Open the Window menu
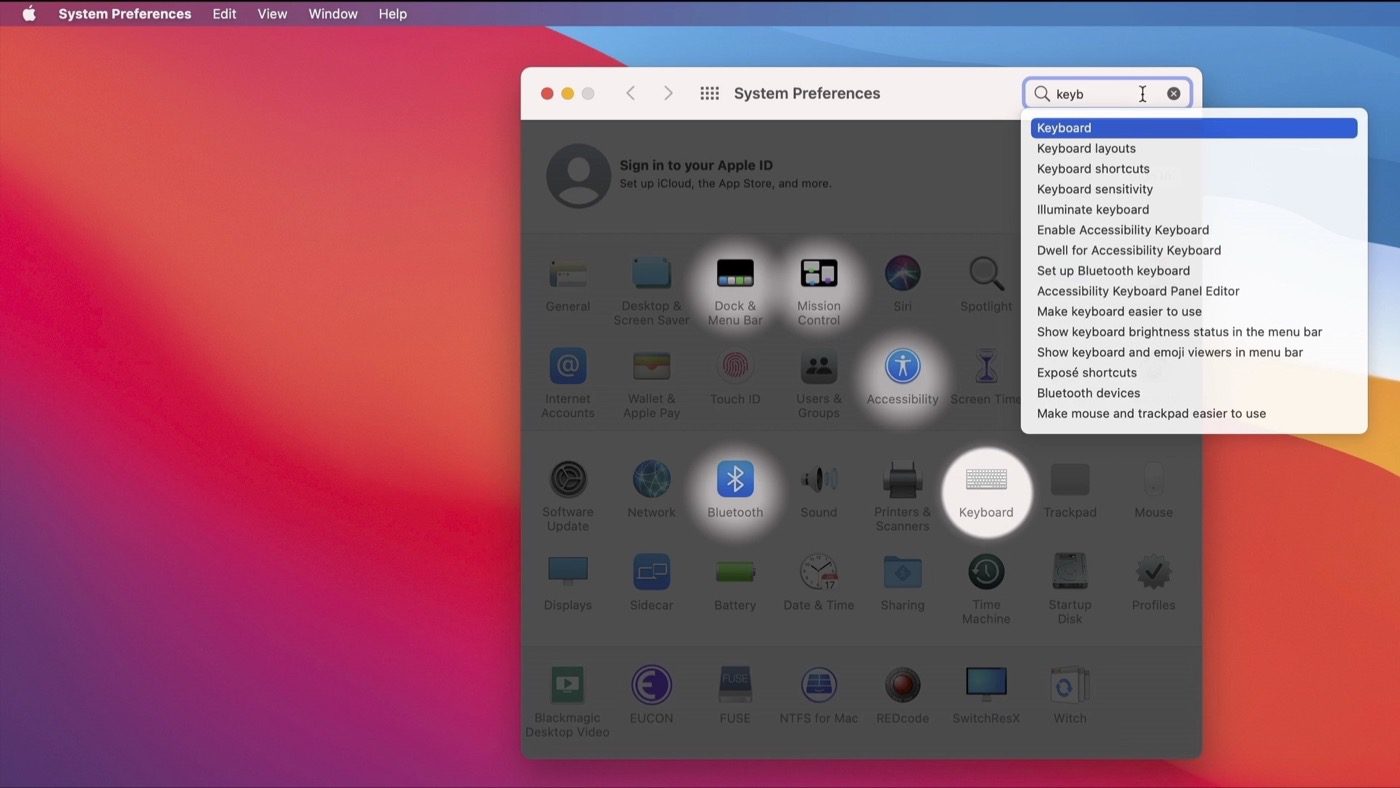Viewport: 1400px width, 788px height. pos(333,14)
